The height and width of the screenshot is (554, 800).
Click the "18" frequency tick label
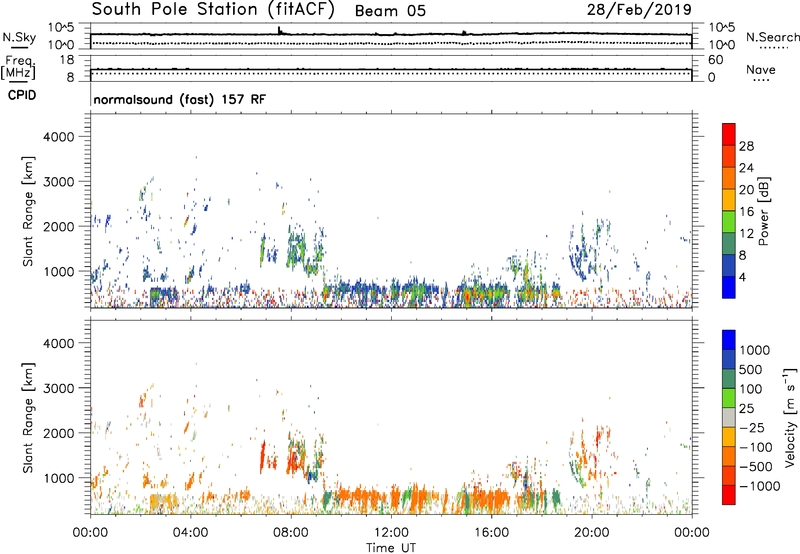tap(67, 60)
